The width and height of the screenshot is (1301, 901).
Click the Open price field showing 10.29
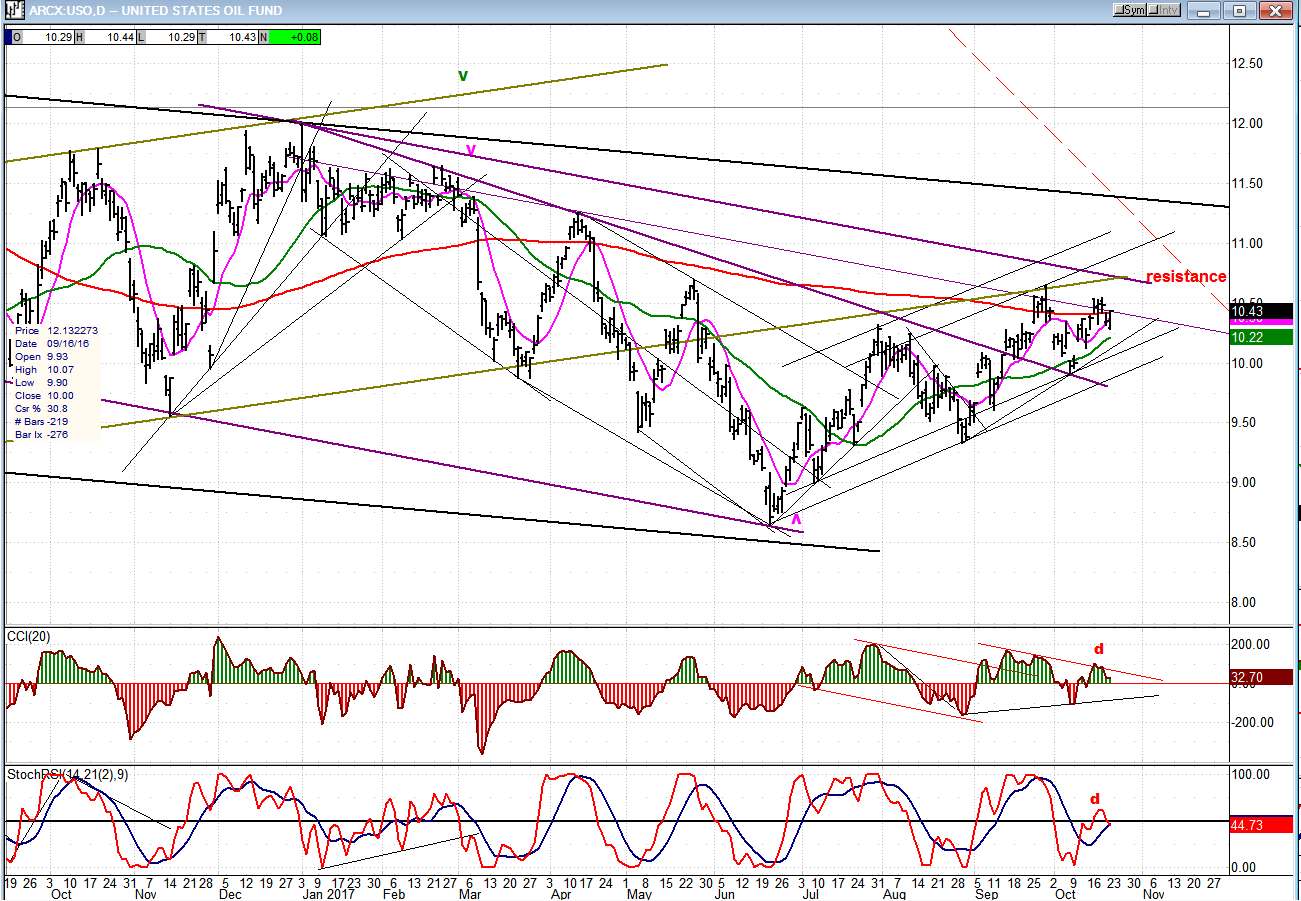click(x=43, y=37)
